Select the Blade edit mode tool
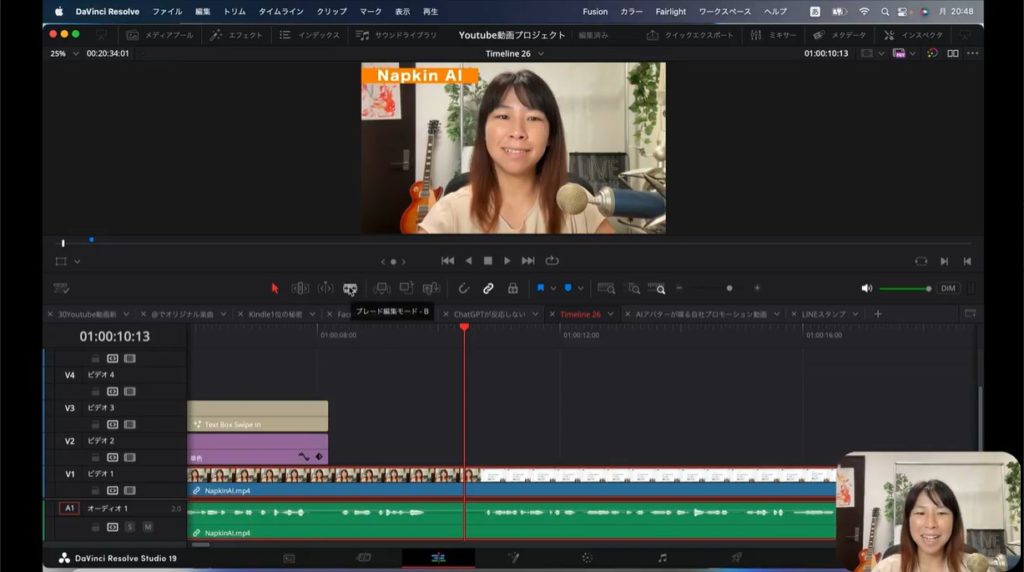 click(350, 288)
